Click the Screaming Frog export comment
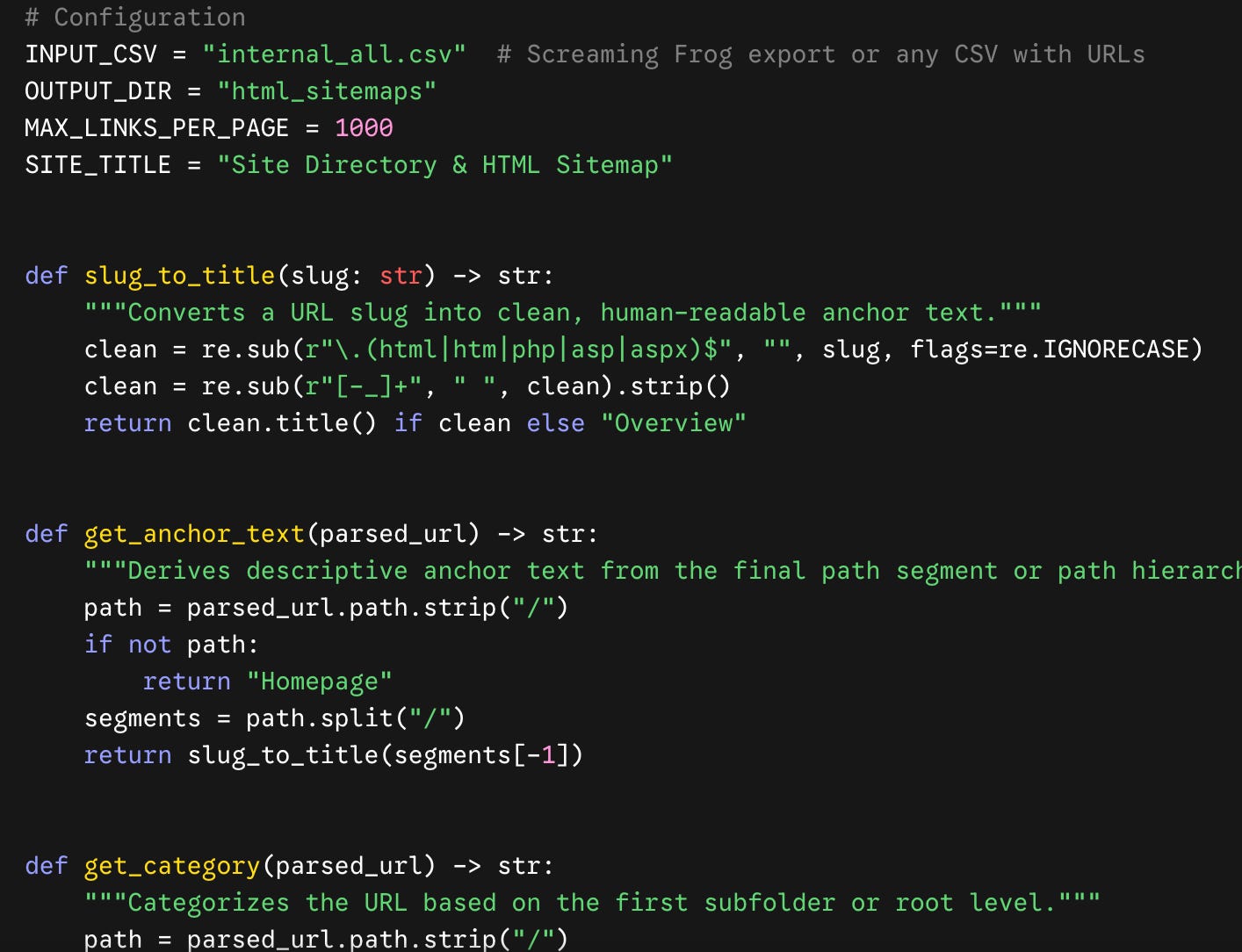 coord(820,54)
